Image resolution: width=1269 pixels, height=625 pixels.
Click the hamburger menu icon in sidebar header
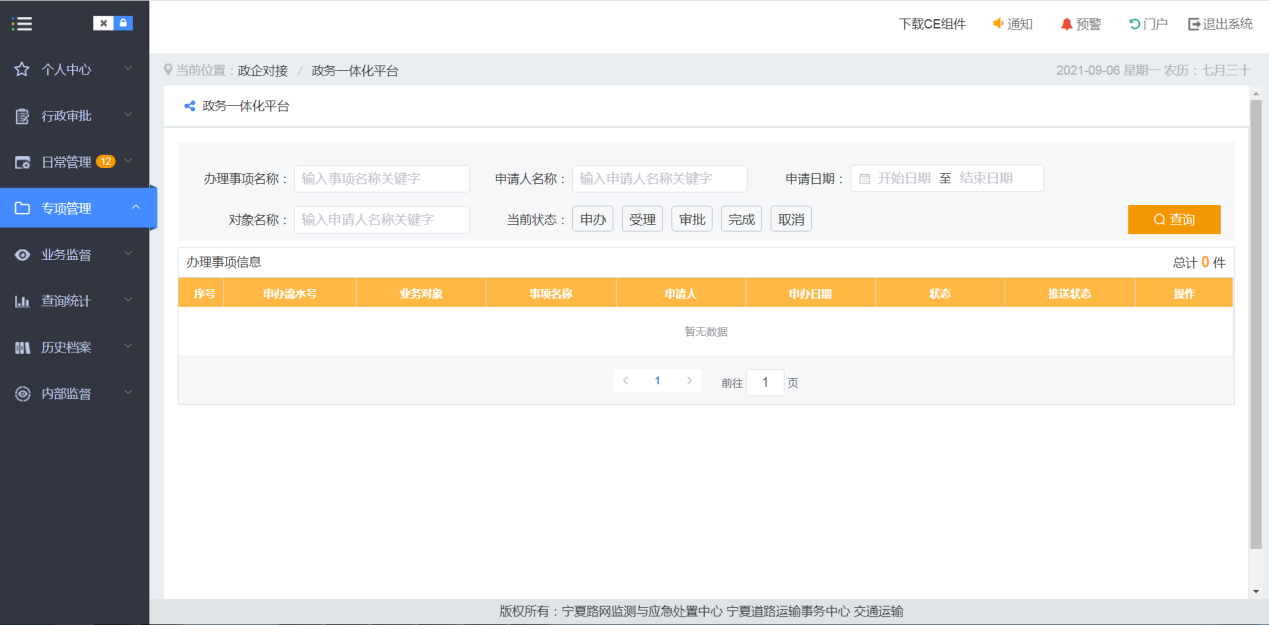point(21,23)
